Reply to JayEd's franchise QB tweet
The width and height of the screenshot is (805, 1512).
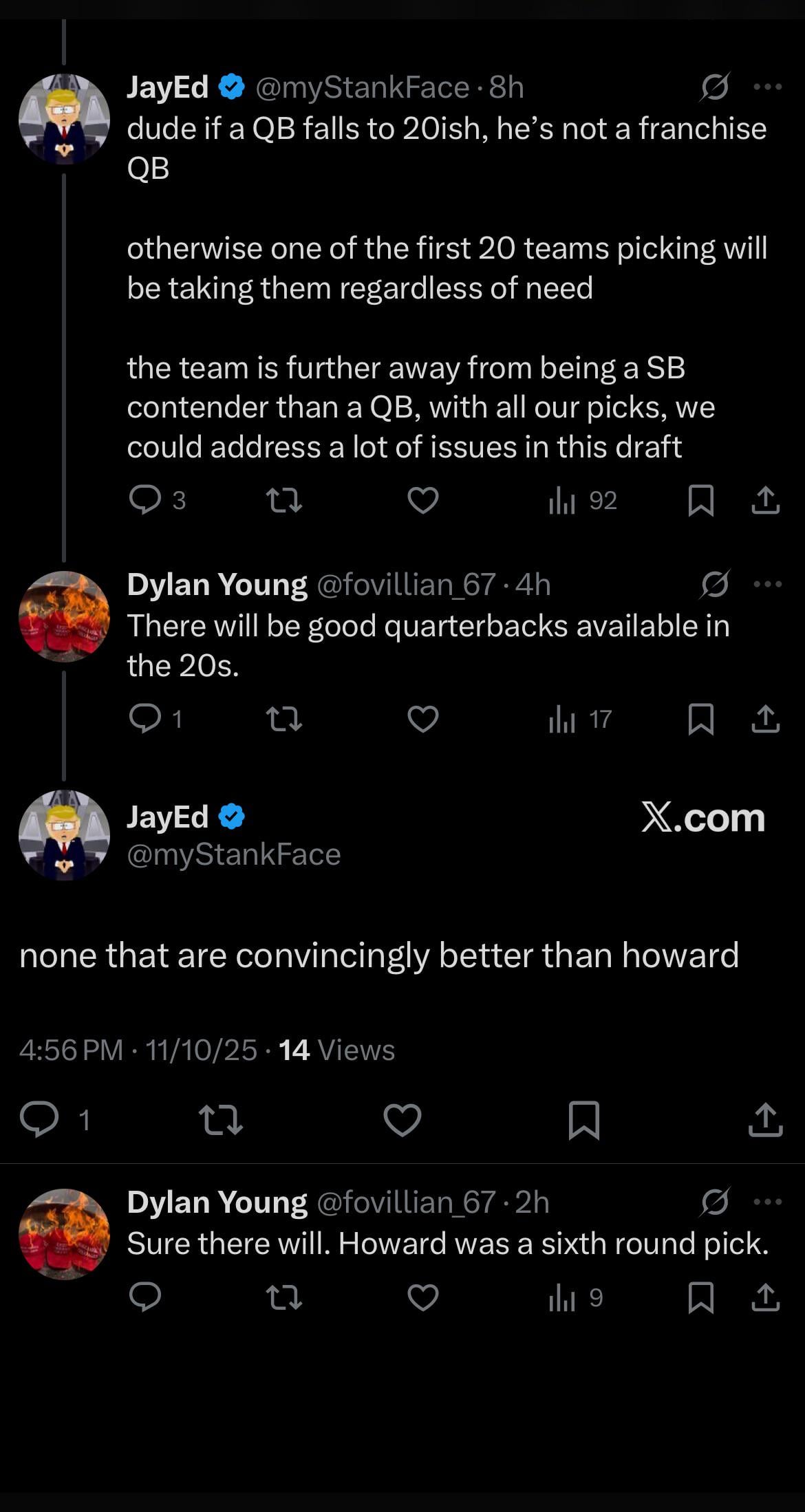tap(145, 500)
